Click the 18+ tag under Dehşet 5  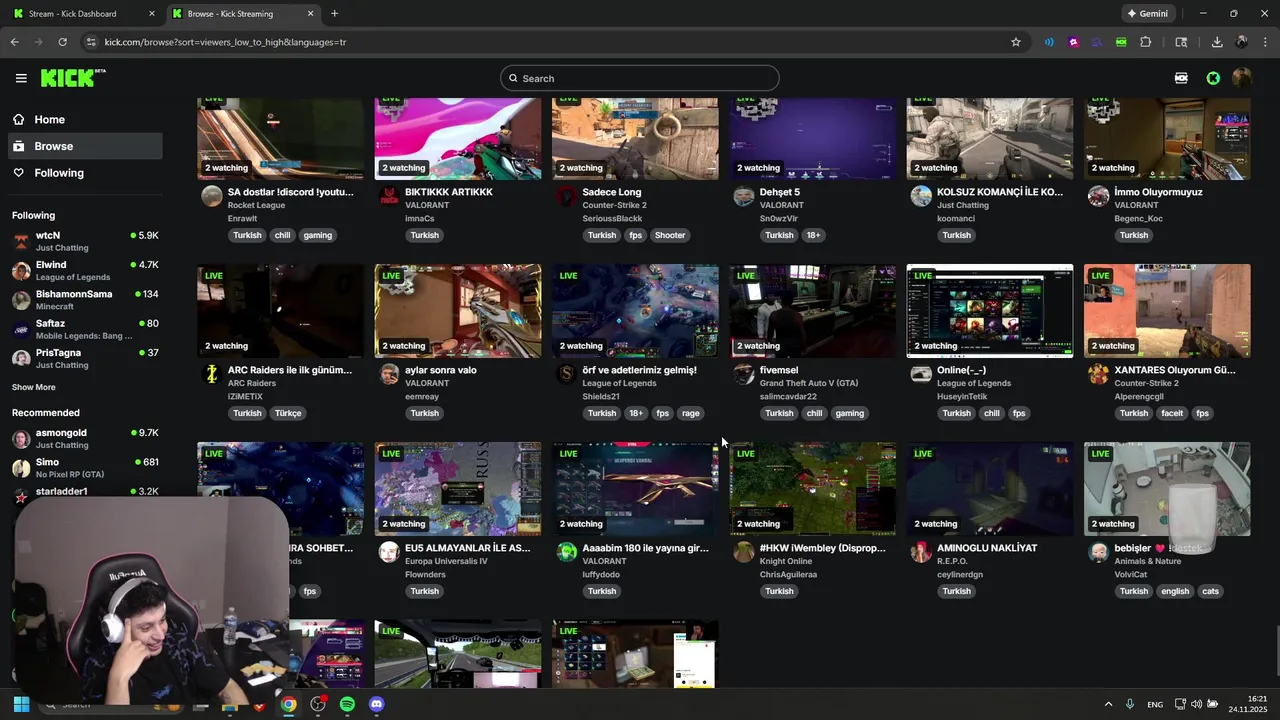(814, 235)
